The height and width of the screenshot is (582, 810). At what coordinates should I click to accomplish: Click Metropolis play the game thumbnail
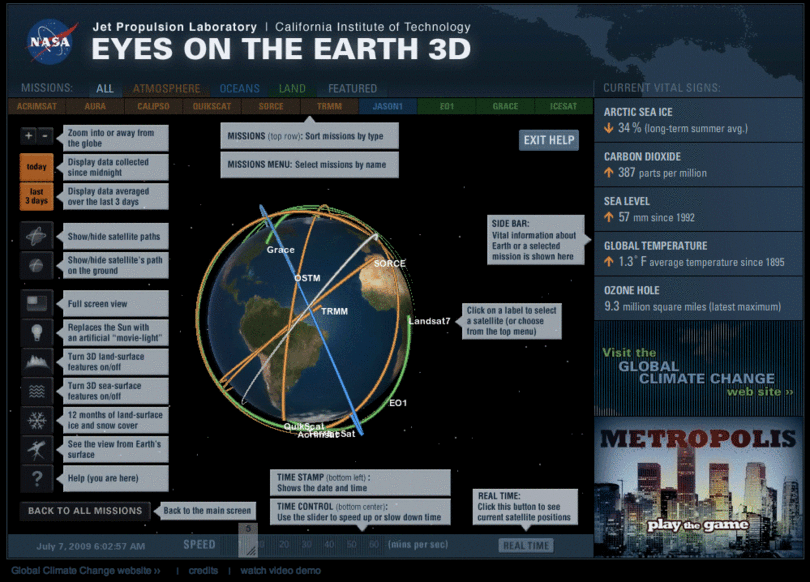tap(698, 486)
